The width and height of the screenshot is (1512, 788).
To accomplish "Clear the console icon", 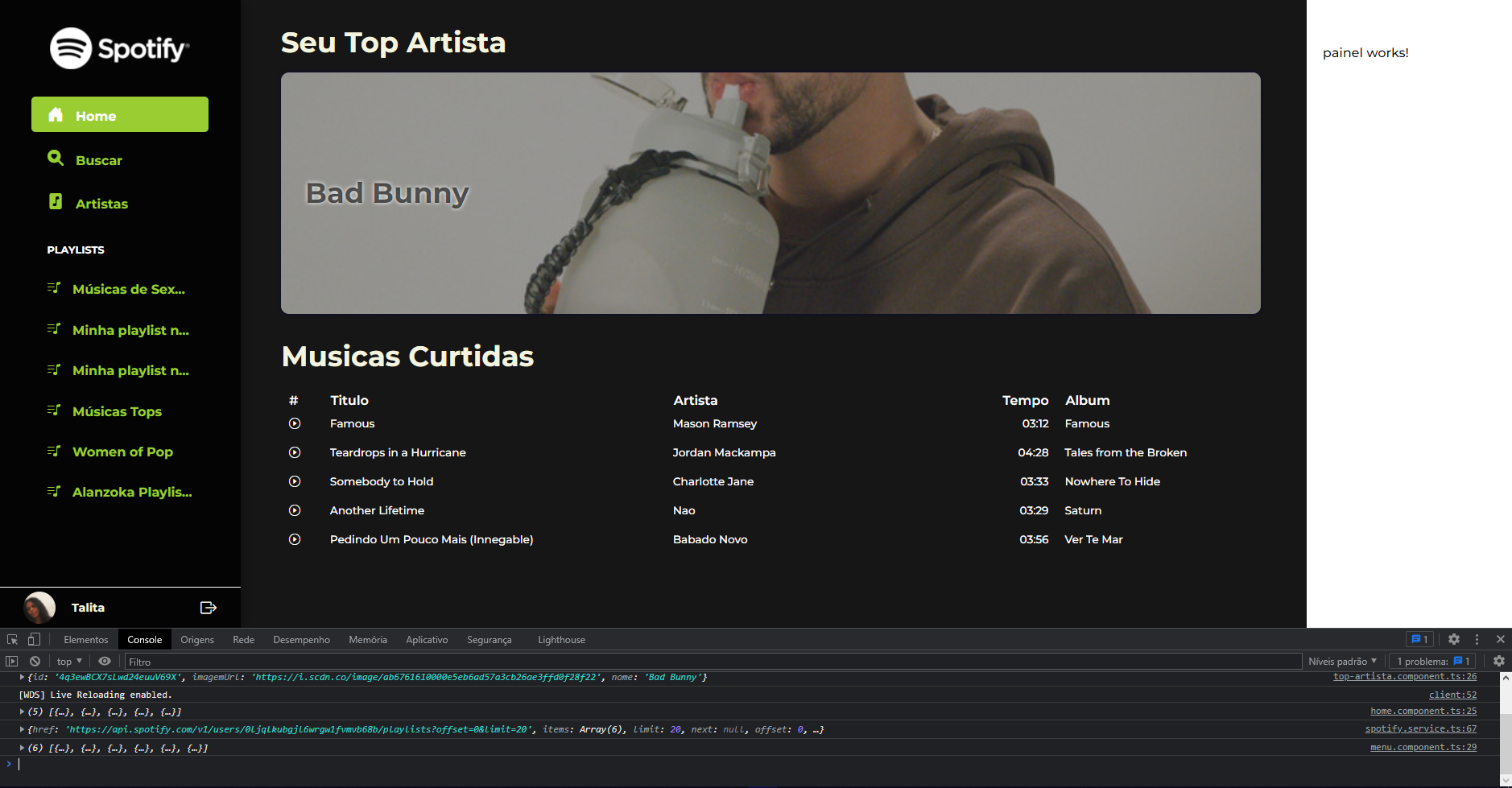I will tap(35, 662).
